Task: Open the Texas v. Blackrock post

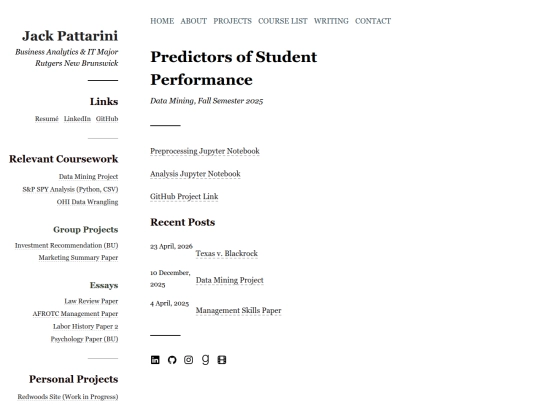Action: (x=227, y=254)
